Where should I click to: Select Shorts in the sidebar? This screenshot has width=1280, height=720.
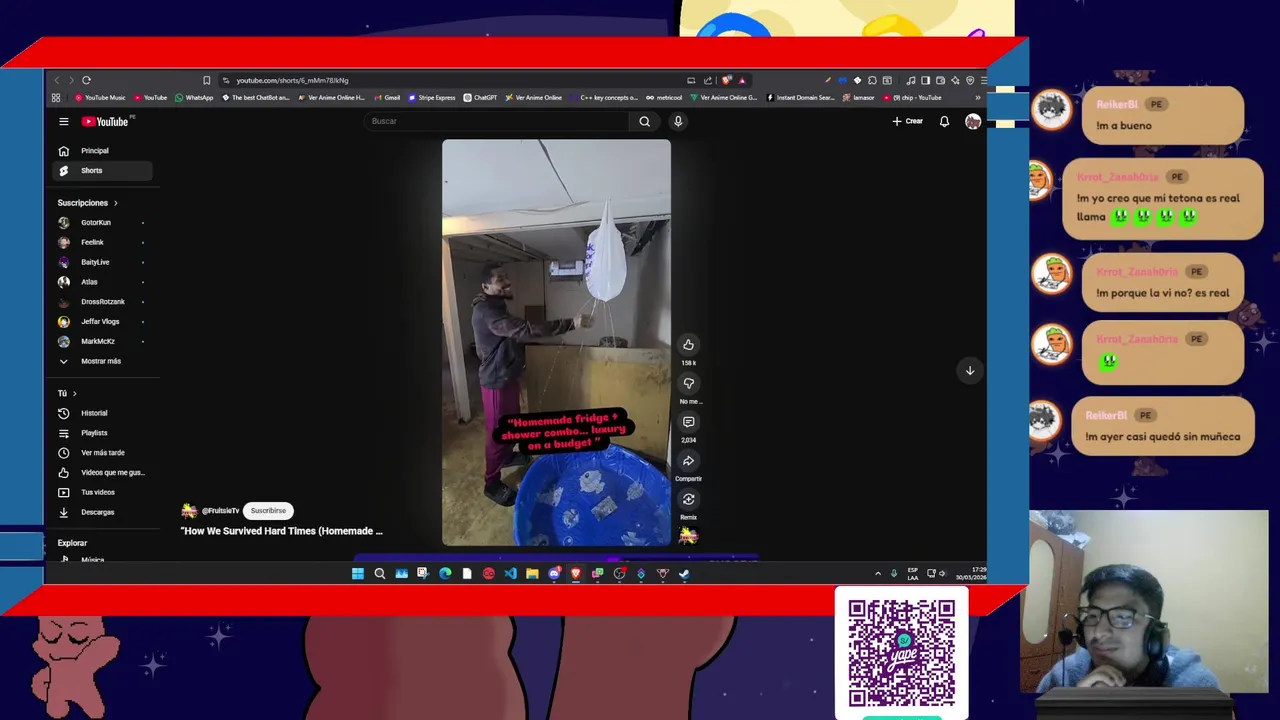click(x=102, y=171)
